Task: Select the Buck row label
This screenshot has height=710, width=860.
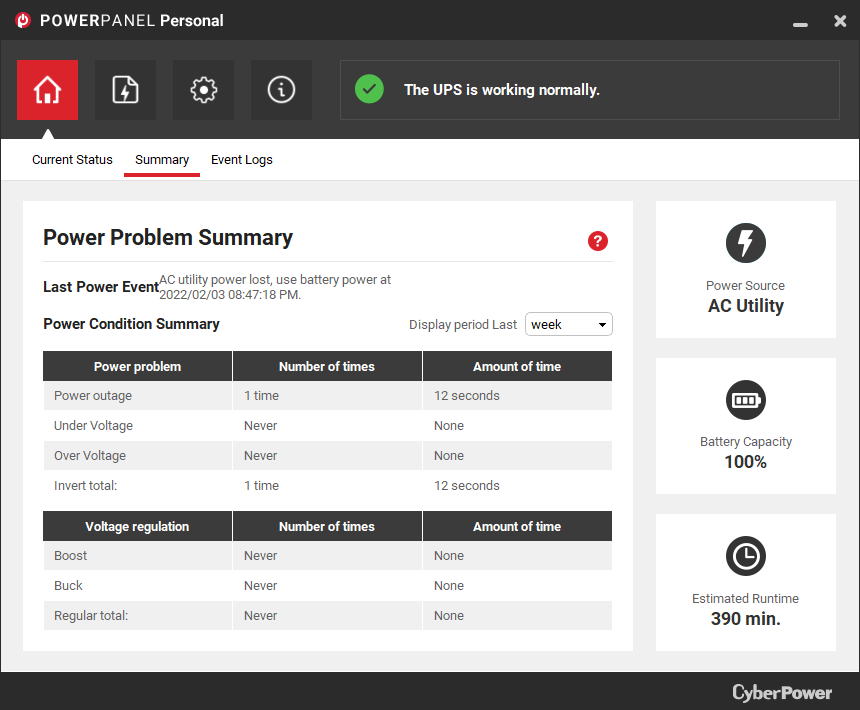Action: 68,586
